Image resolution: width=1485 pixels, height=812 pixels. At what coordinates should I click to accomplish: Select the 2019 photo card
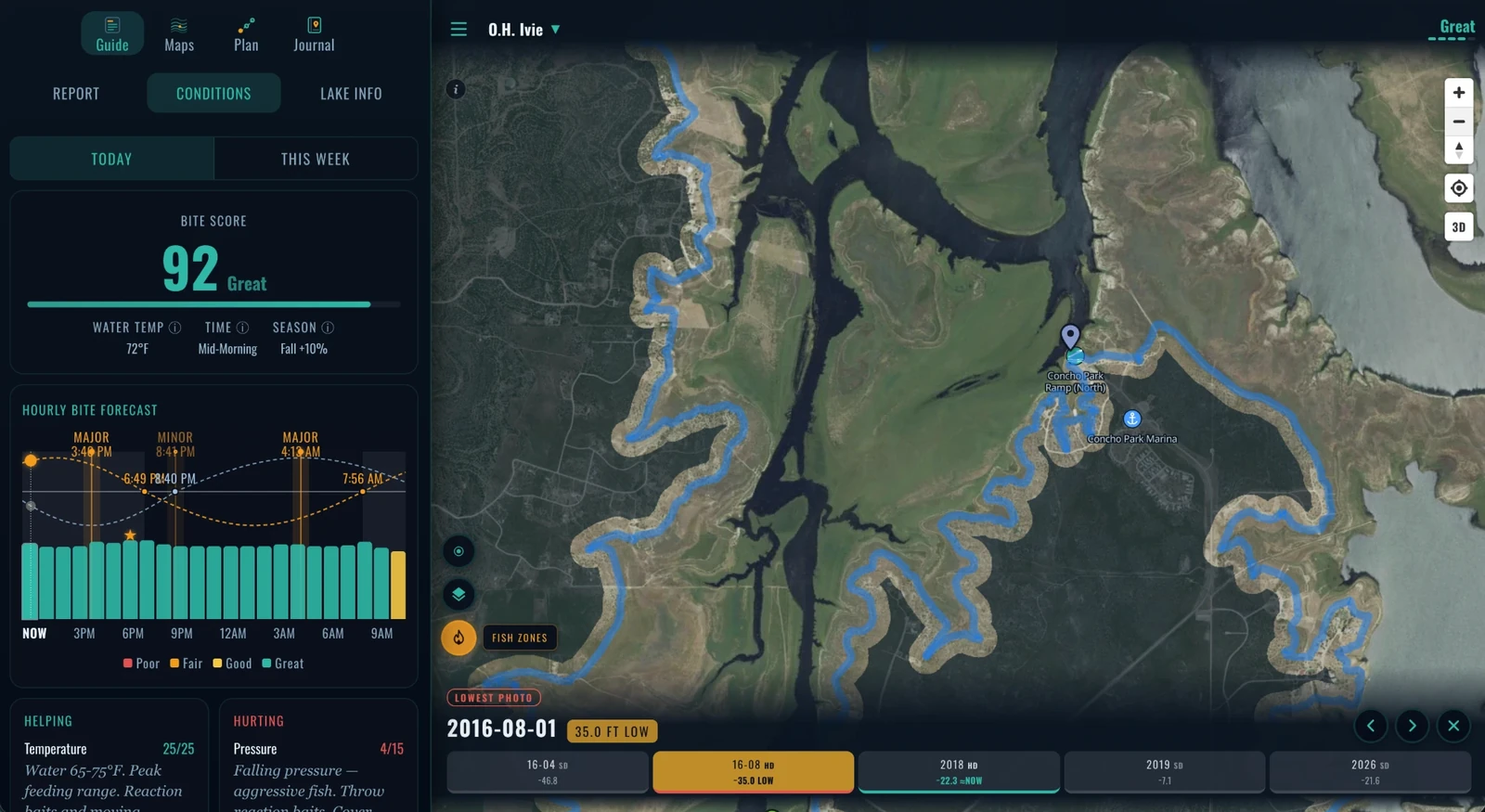(x=1165, y=772)
